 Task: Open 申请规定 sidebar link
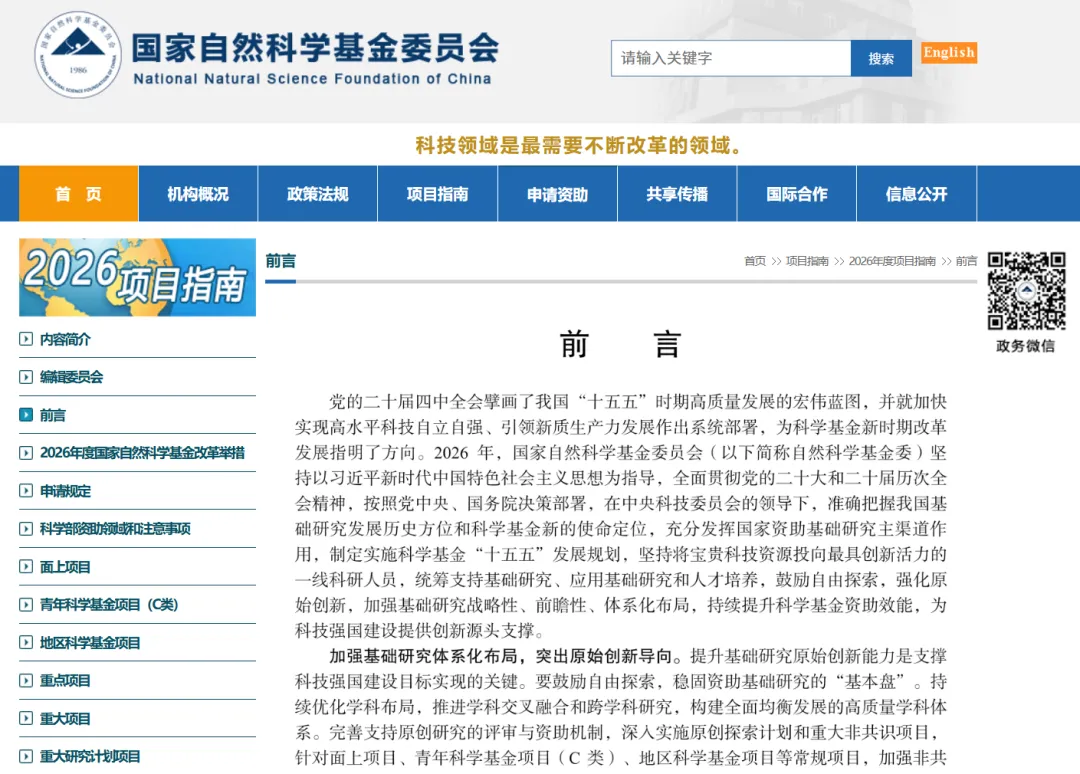click(x=65, y=490)
